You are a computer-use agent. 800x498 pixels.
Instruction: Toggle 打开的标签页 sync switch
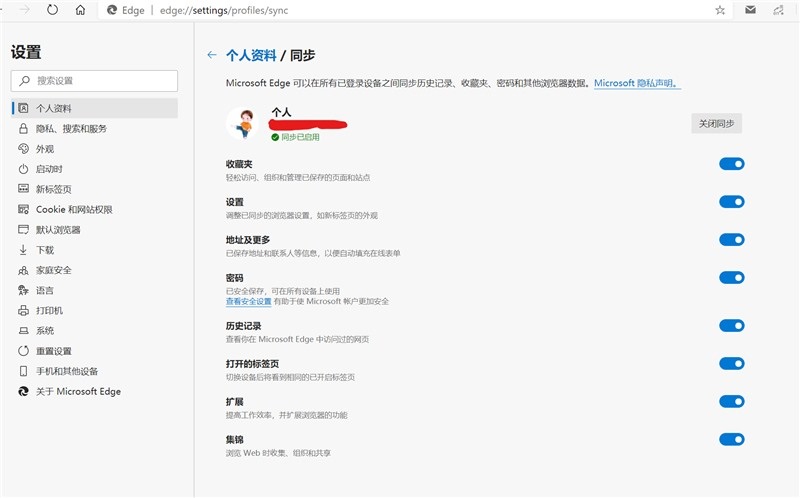(732, 363)
